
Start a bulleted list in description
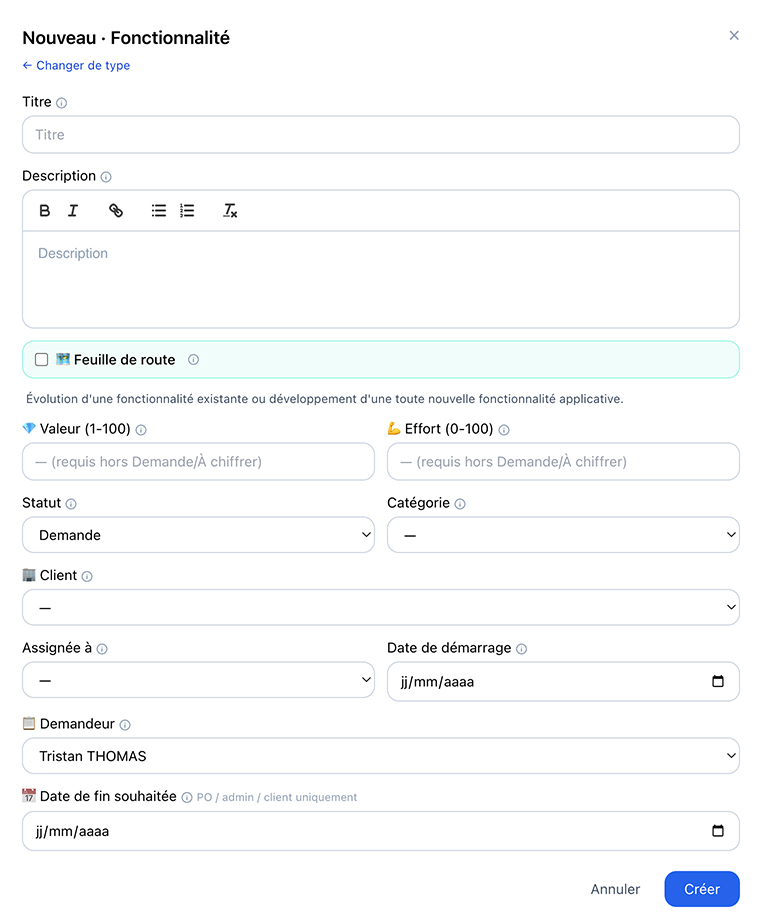pos(159,211)
